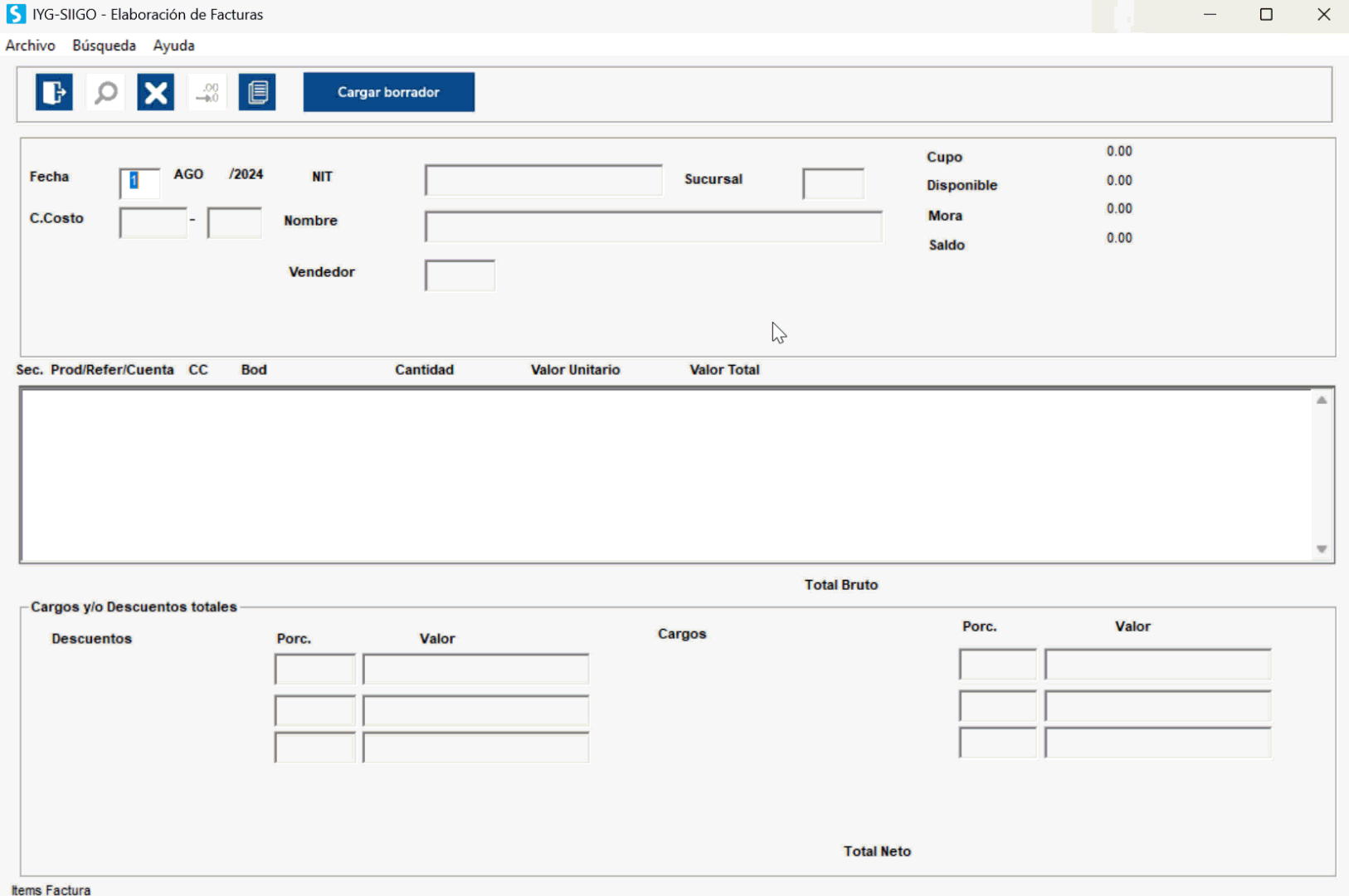Click the middle Descuentos Porc. field
This screenshot has height=896, width=1349.
coord(315,711)
